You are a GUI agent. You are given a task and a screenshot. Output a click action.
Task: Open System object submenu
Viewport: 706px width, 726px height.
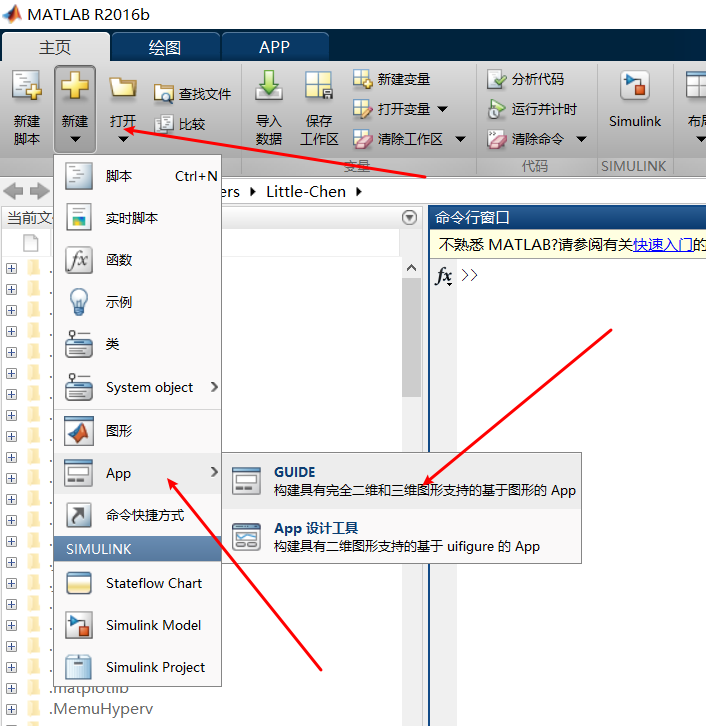click(137, 387)
